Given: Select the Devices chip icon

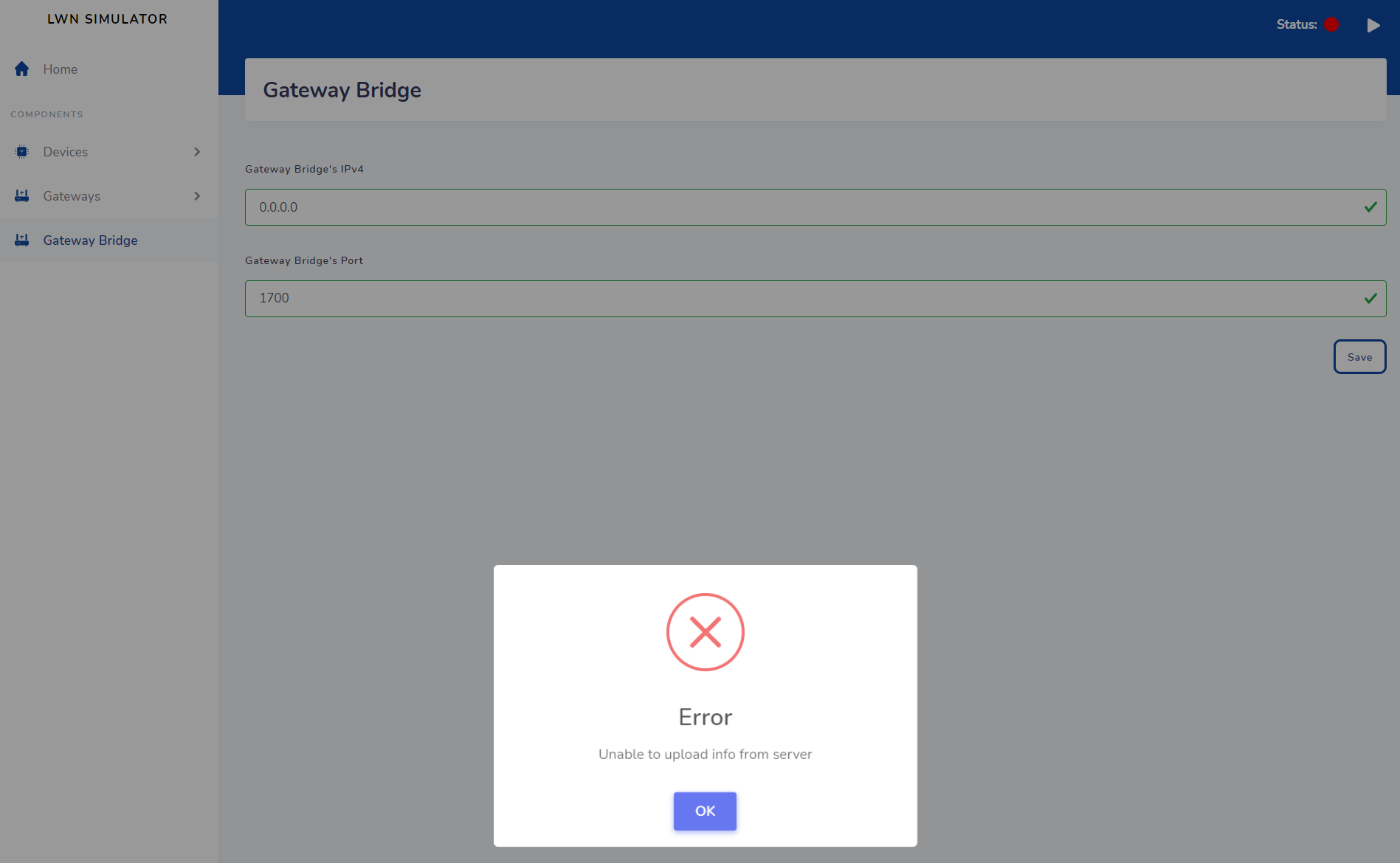Looking at the screenshot, I should click(21, 151).
